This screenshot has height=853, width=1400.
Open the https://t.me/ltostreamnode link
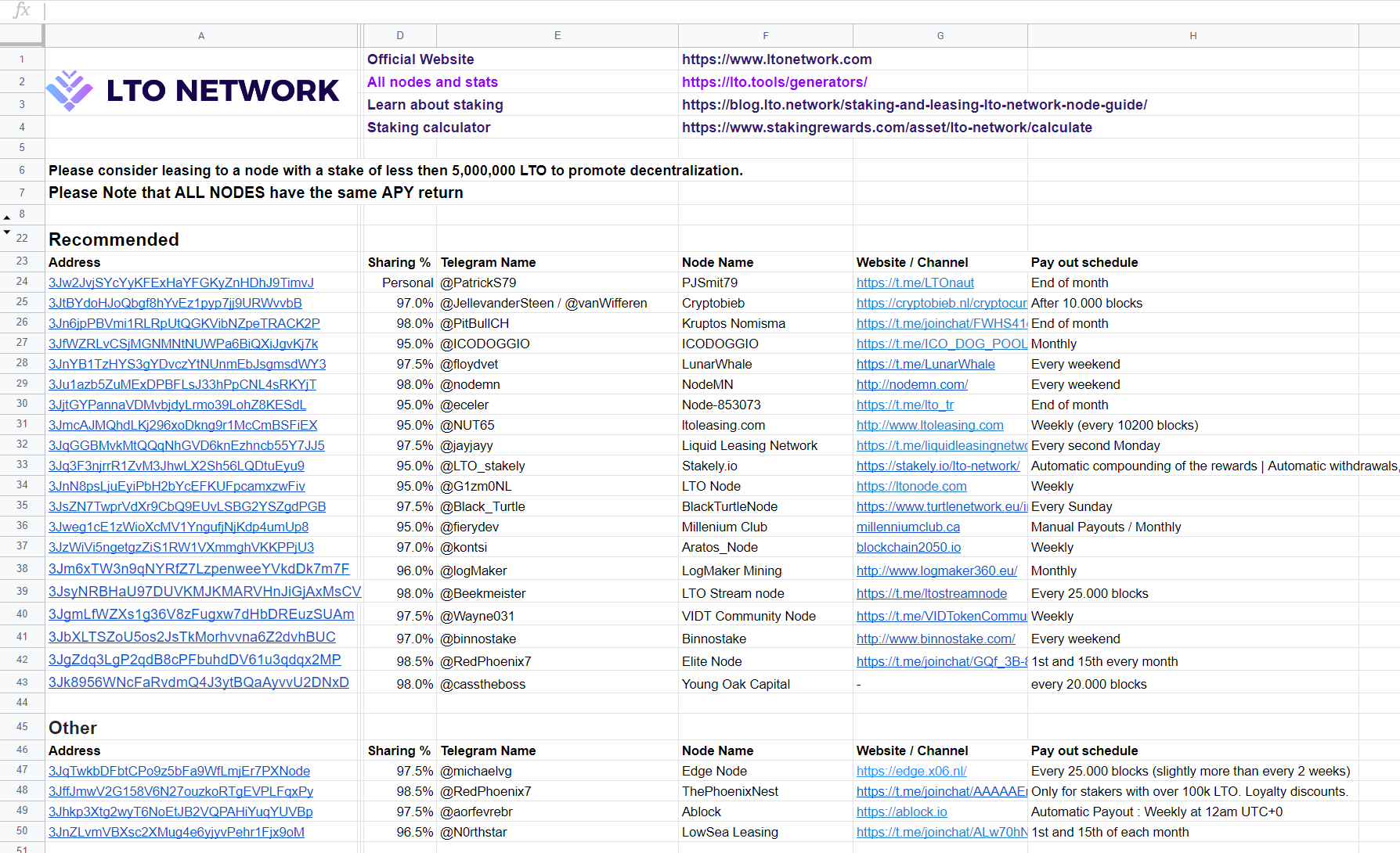pyautogui.click(x=932, y=593)
